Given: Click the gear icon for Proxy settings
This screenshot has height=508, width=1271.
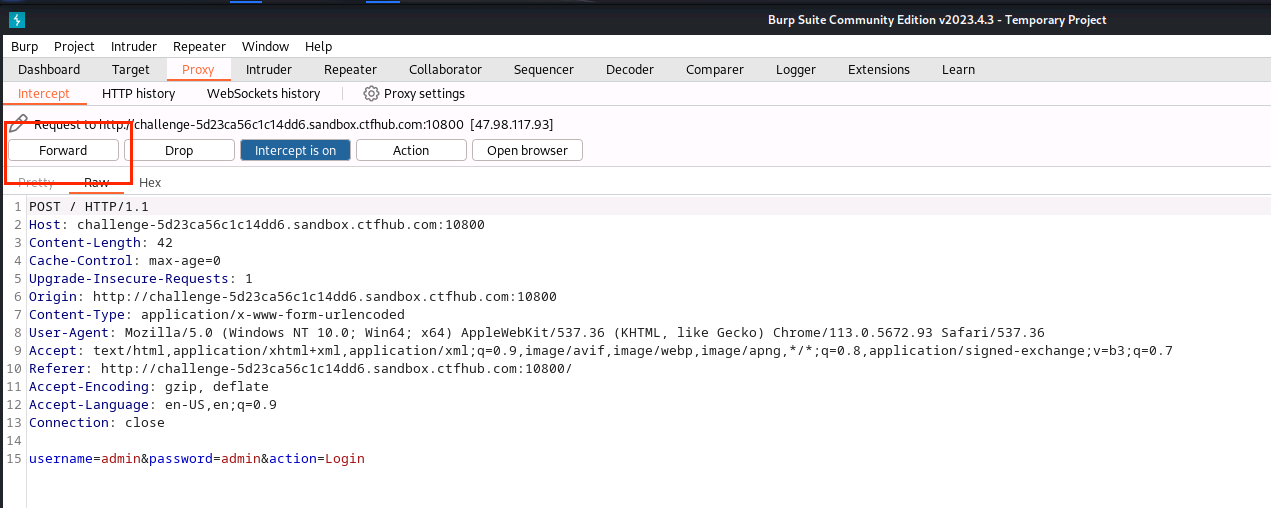Looking at the screenshot, I should point(371,93).
